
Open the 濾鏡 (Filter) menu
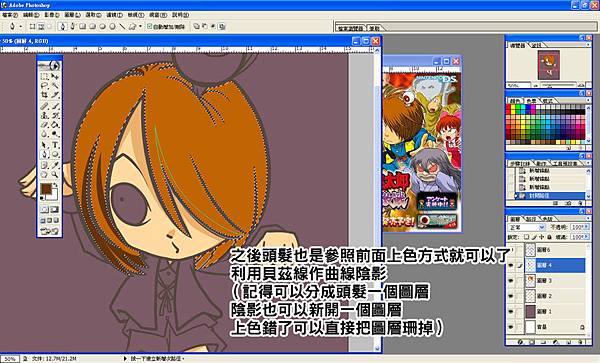[x=114, y=15]
